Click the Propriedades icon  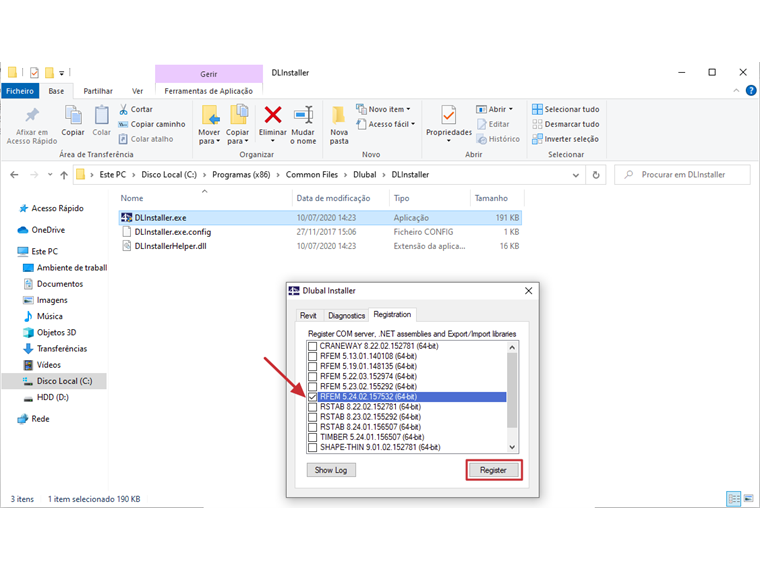pos(448,115)
